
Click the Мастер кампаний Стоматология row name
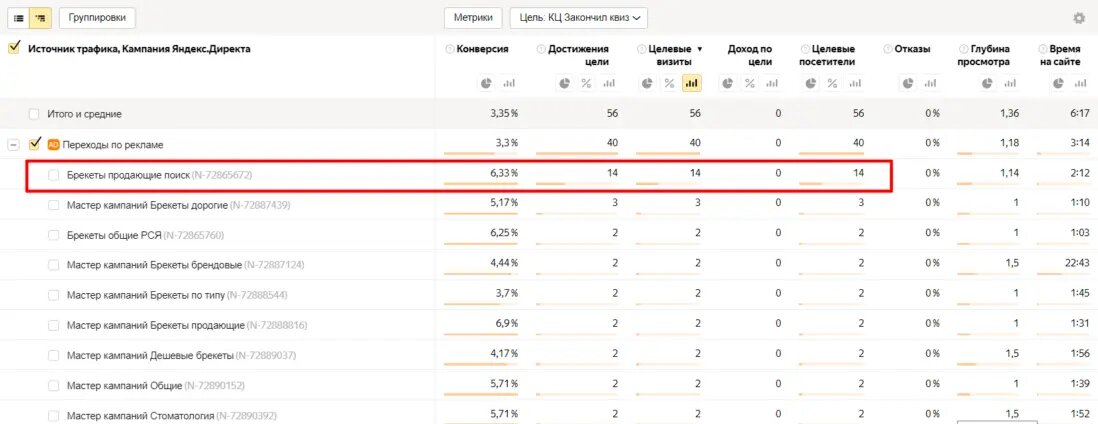[141, 416]
